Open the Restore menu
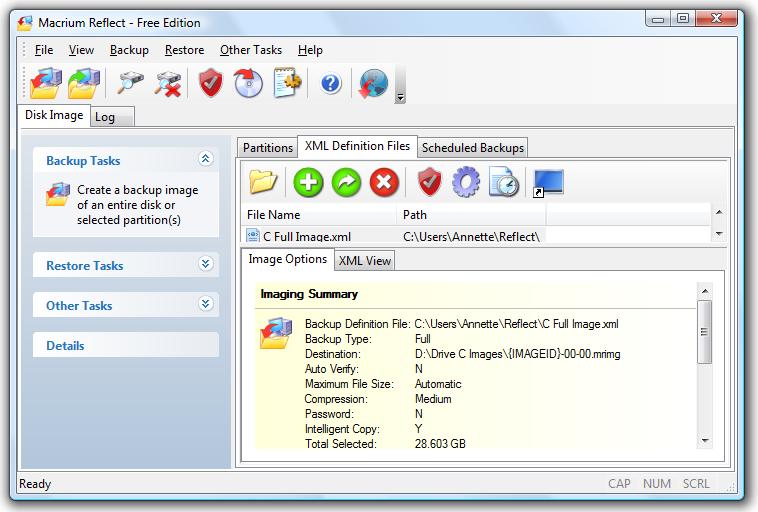 pyautogui.click(x=184, y=50)
